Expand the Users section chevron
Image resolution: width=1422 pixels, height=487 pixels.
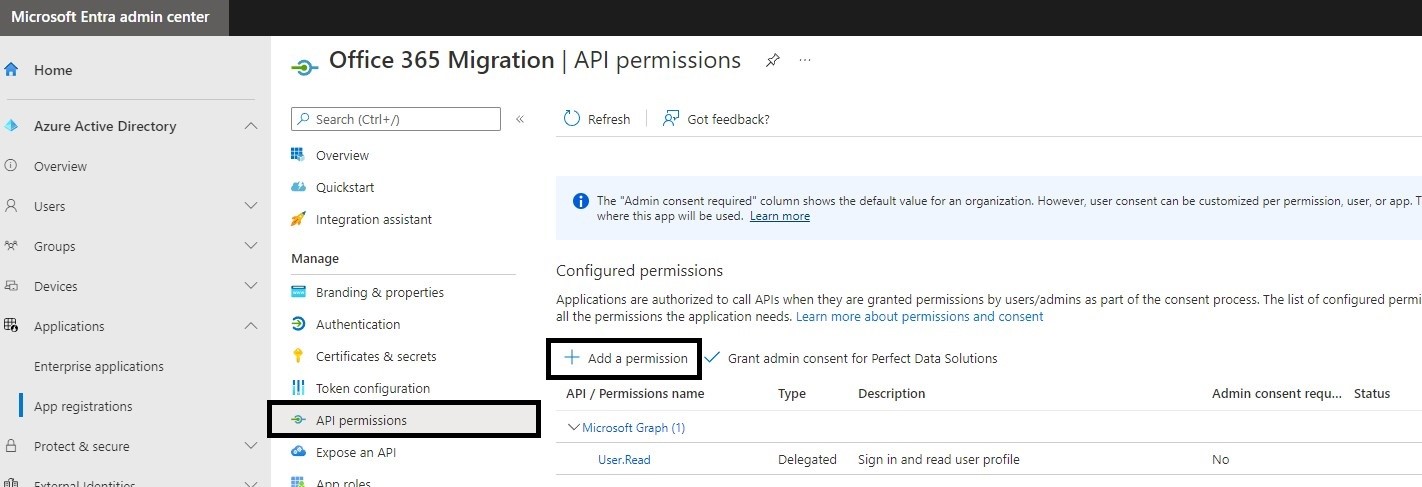(251, 206)
